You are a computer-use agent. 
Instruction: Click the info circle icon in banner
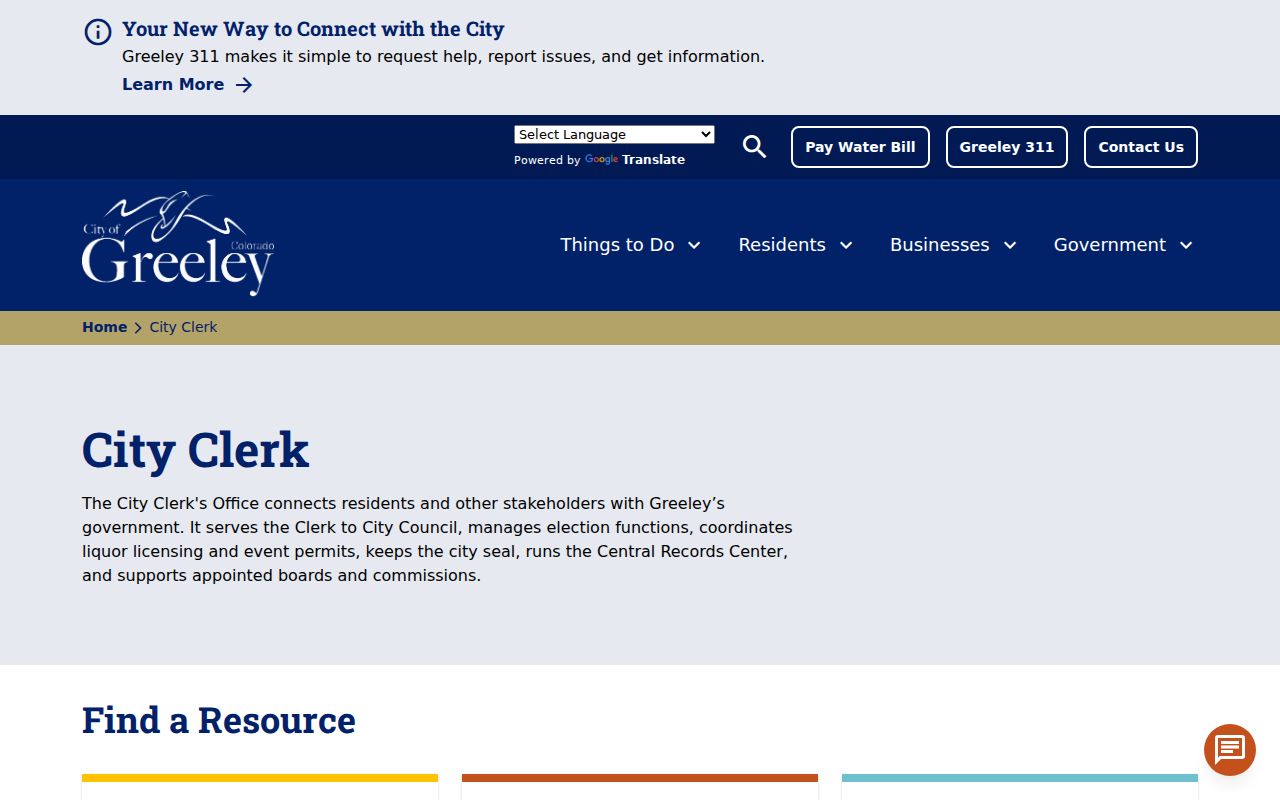pos(98,32)
